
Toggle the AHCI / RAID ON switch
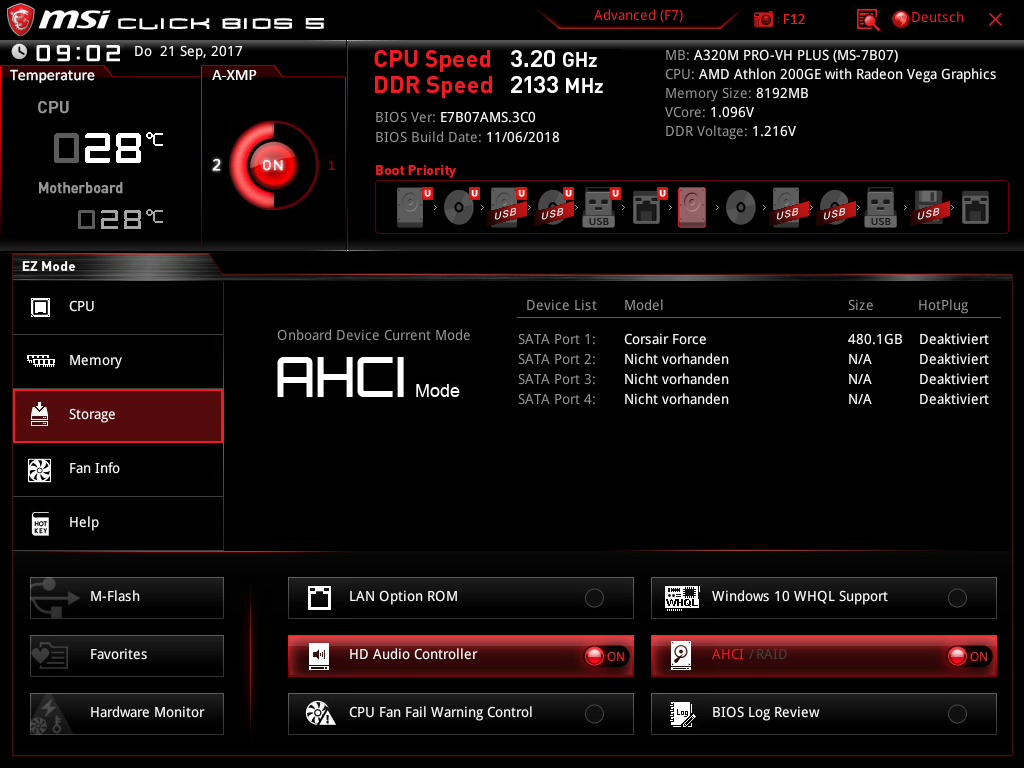tap(968, 656)
